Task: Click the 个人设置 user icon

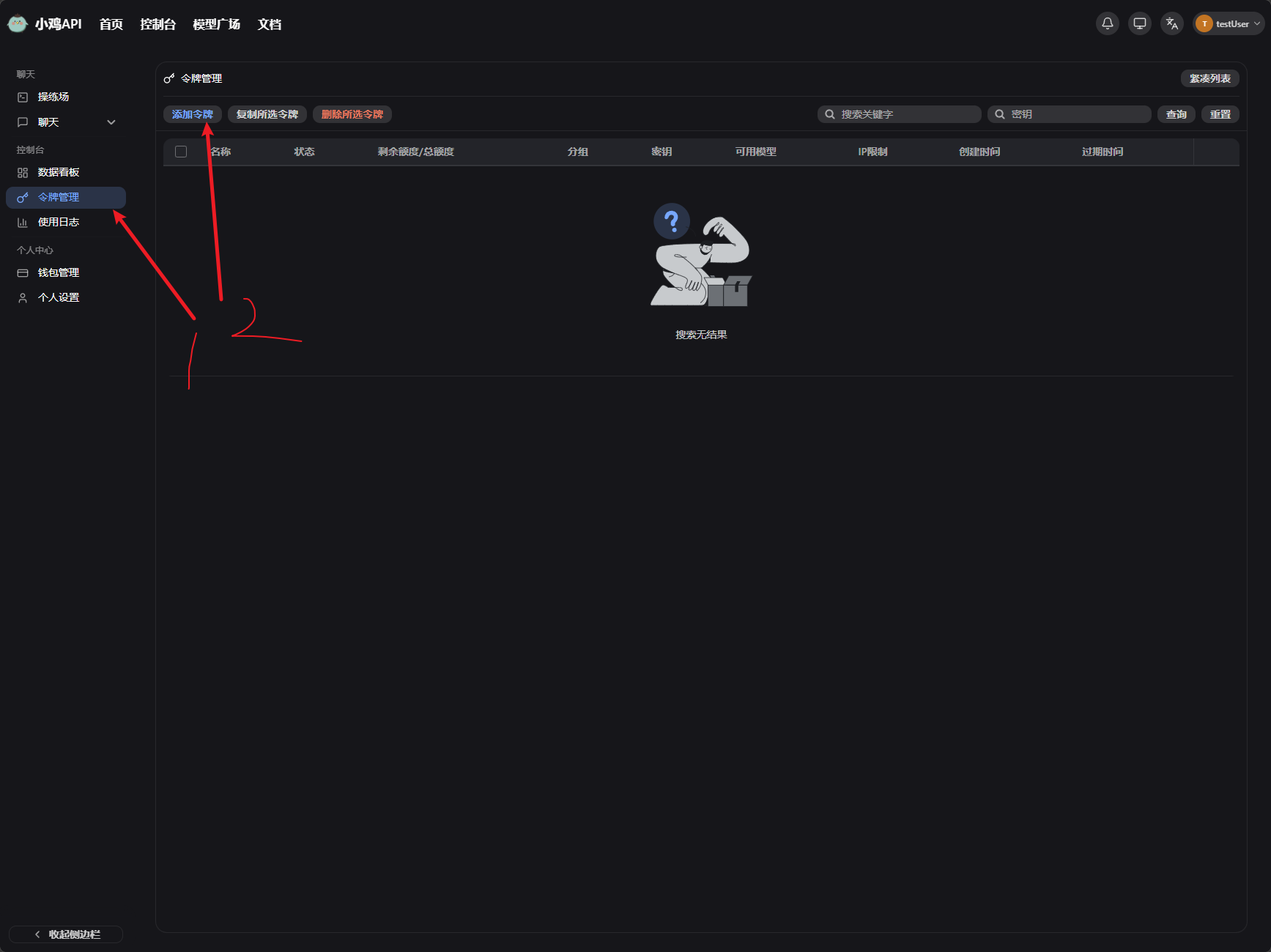Action: pyautogui.click(x=23, y=297)
